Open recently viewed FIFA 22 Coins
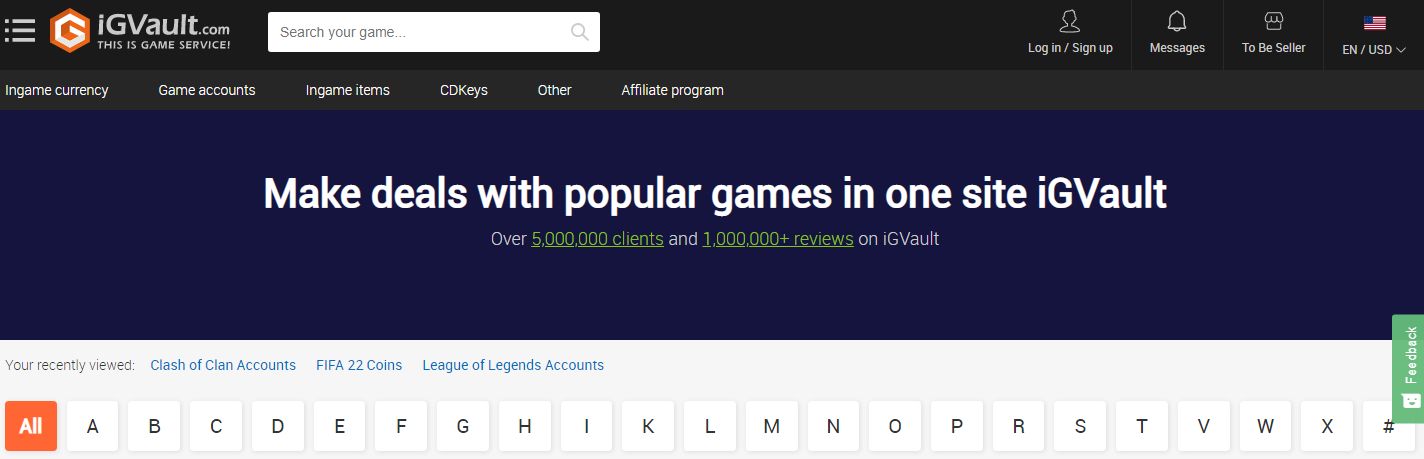The image size is (1424, 459). click(x=359, y=365)
